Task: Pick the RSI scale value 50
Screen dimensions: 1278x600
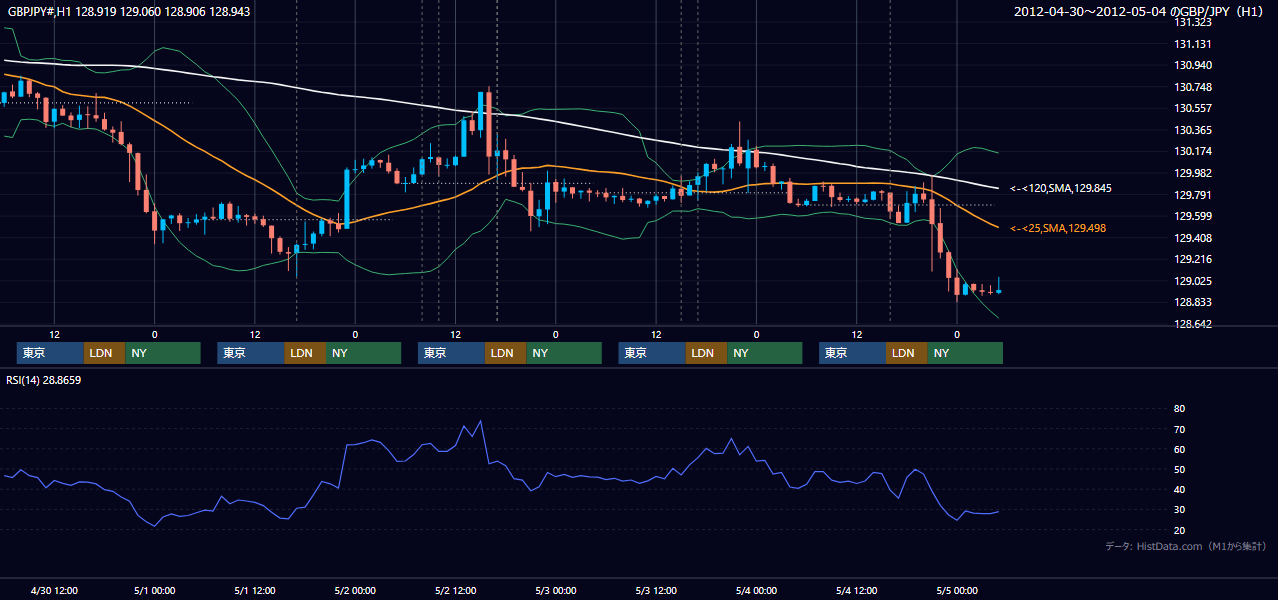Action: [x=1179, y=469]
